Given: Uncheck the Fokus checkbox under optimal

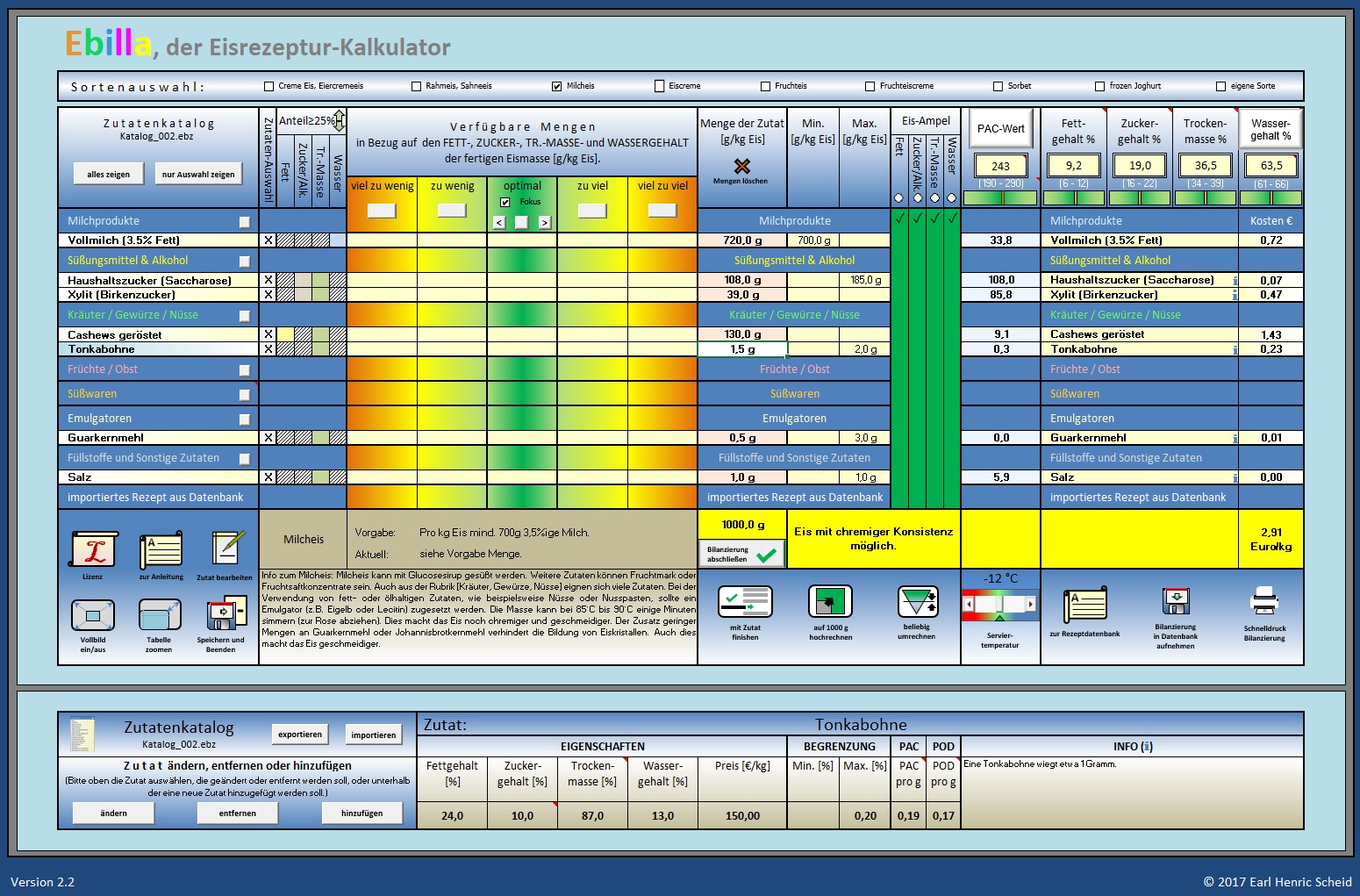Looking at the screenshot, I should tap(505, 202).
